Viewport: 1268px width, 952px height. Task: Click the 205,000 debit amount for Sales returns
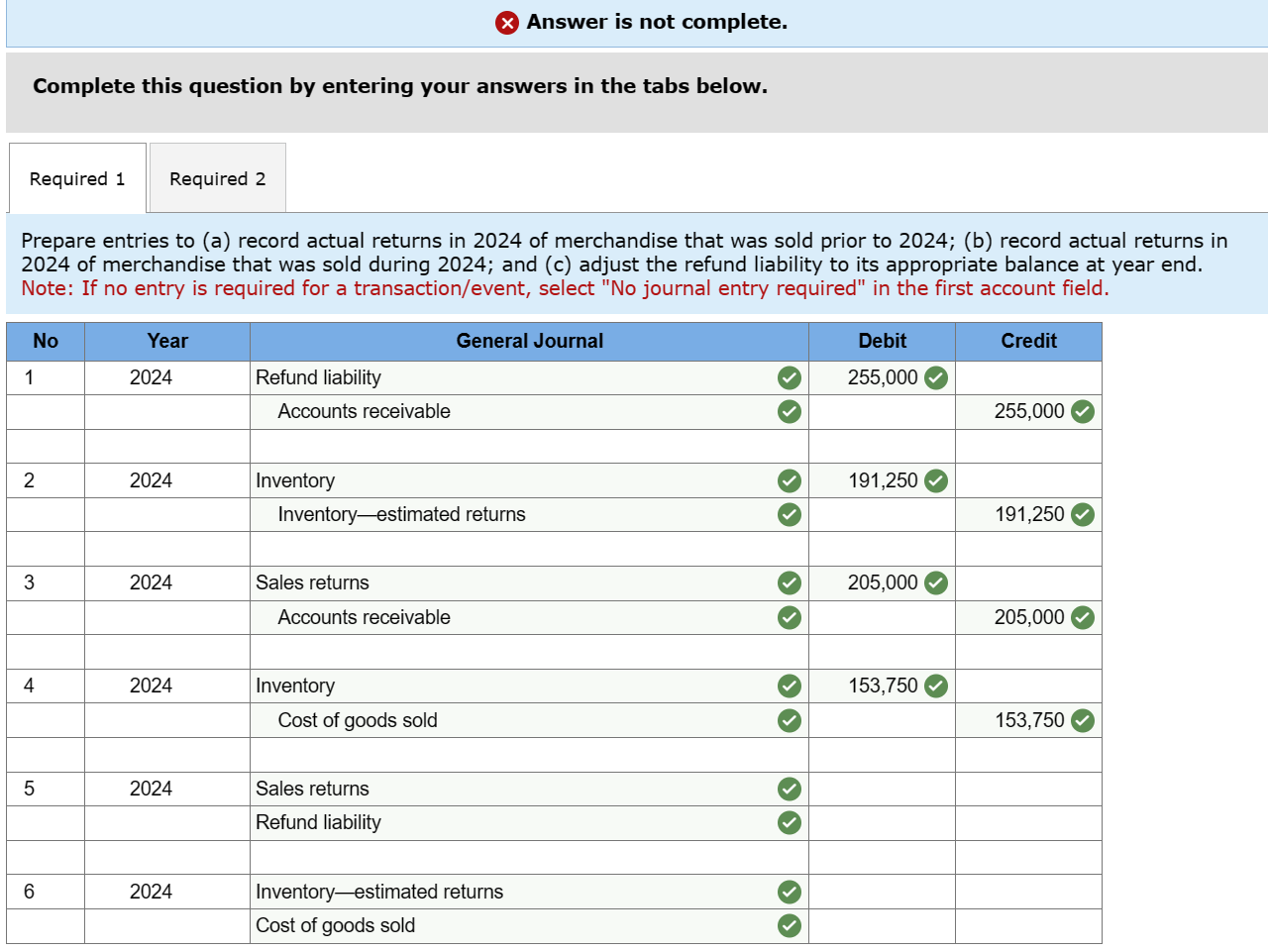[883, 582]
